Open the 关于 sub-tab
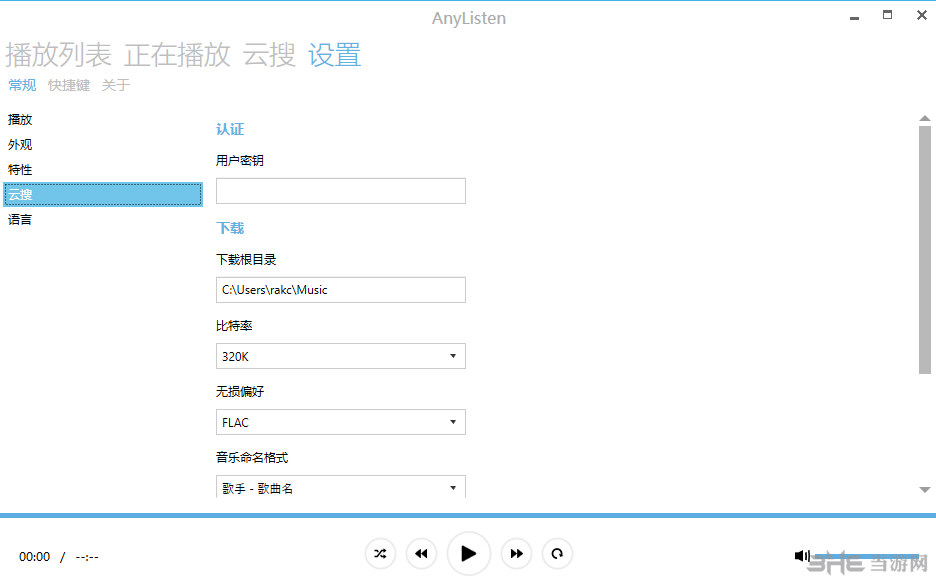The width and height of the screenshot is (936, 585). (116, 85)
